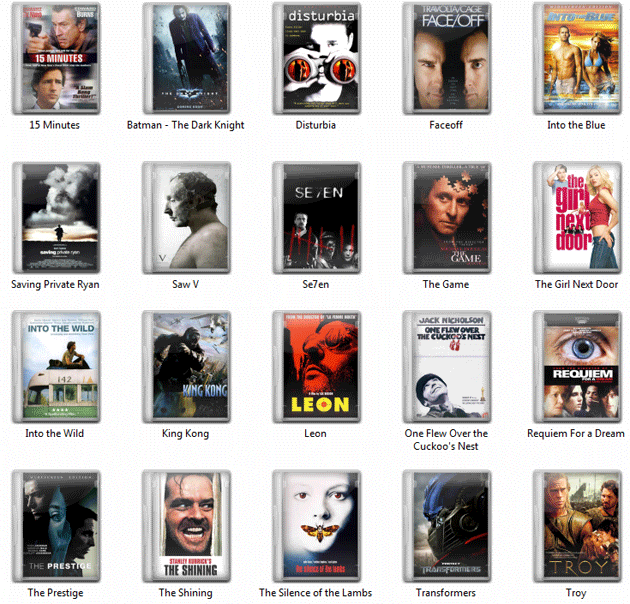Select the 'Saw V' name text
Image resolution: width=630 pixels, height=604 pixels.
click(185, 285)
